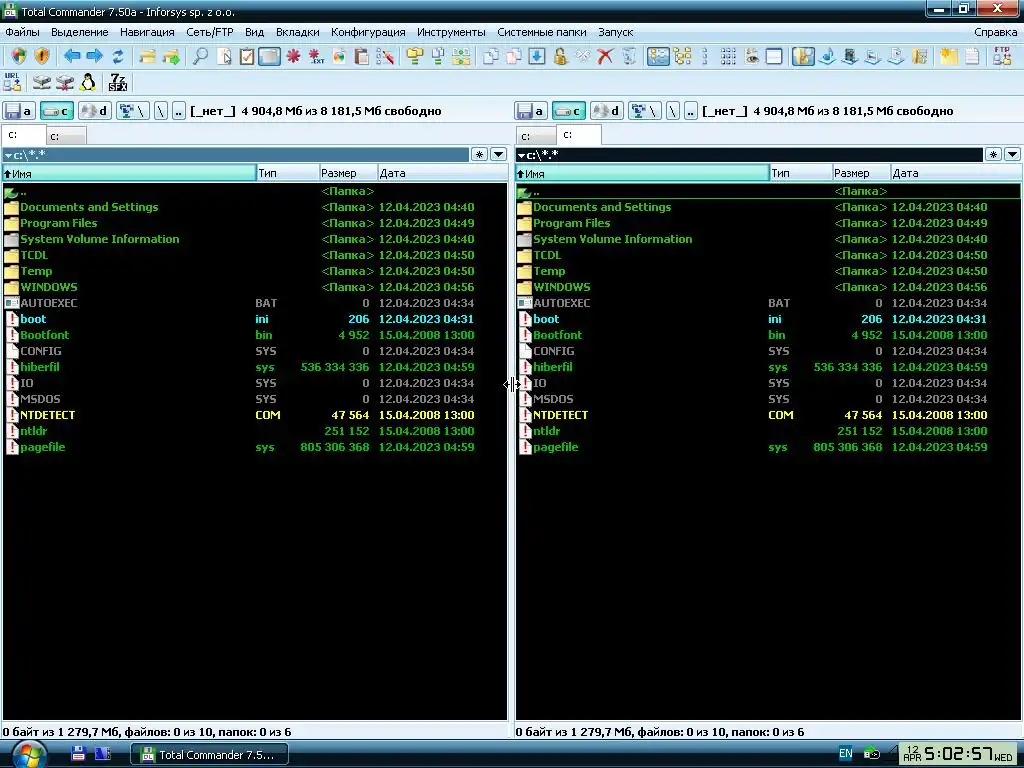Switch to second c: tab in left panel
The width and height of the screenshot is (1024, 768).
[x=66, y=136]
